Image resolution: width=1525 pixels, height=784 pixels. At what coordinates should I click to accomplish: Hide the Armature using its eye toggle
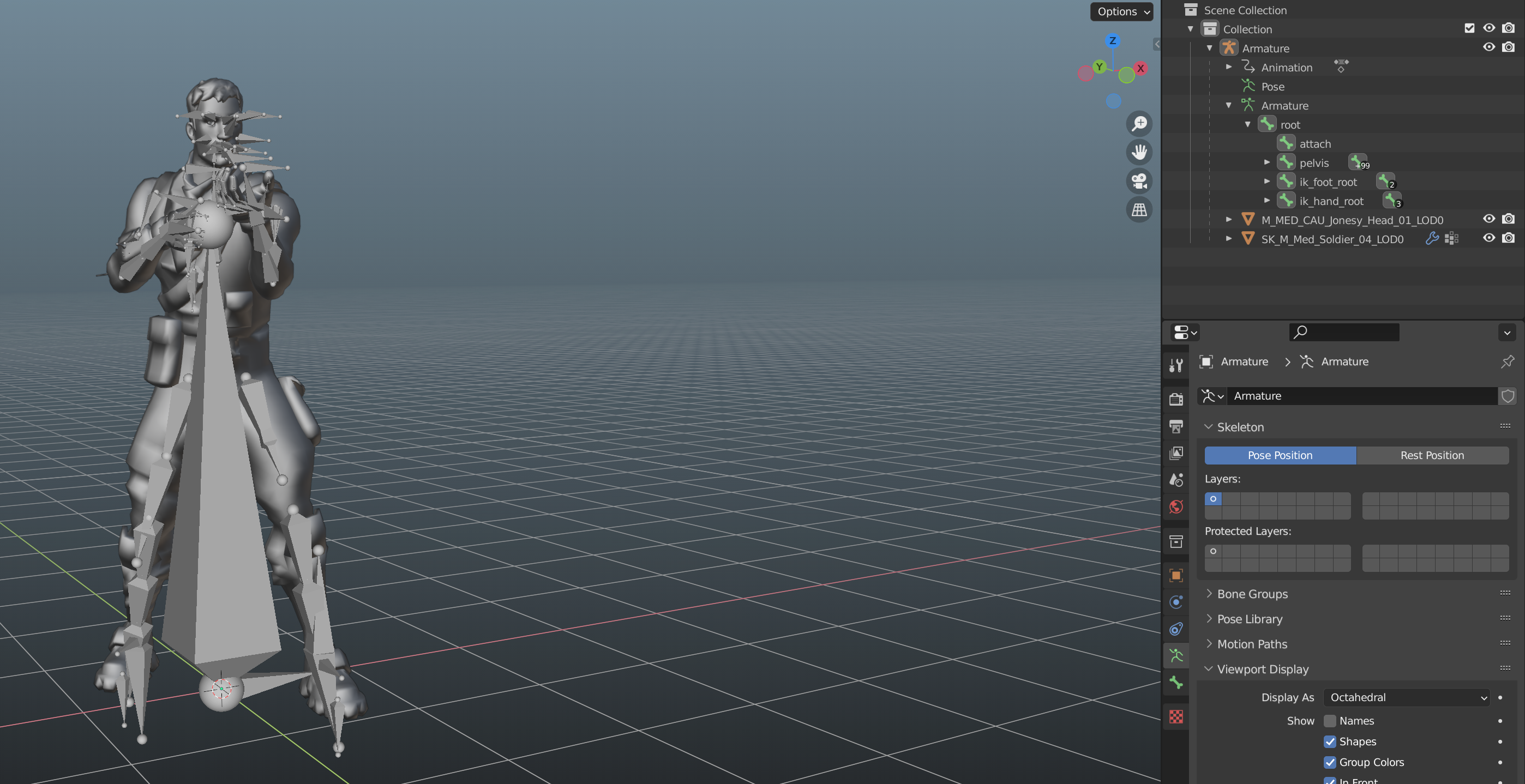pyautogui.click(x=1489, y=48)
